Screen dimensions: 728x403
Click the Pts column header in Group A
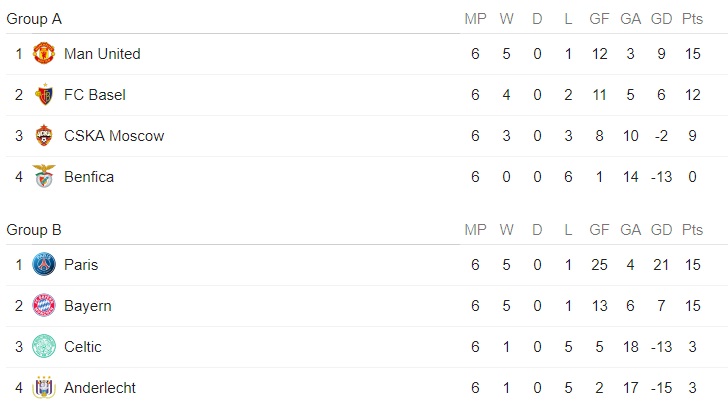[x=692, y=19]
